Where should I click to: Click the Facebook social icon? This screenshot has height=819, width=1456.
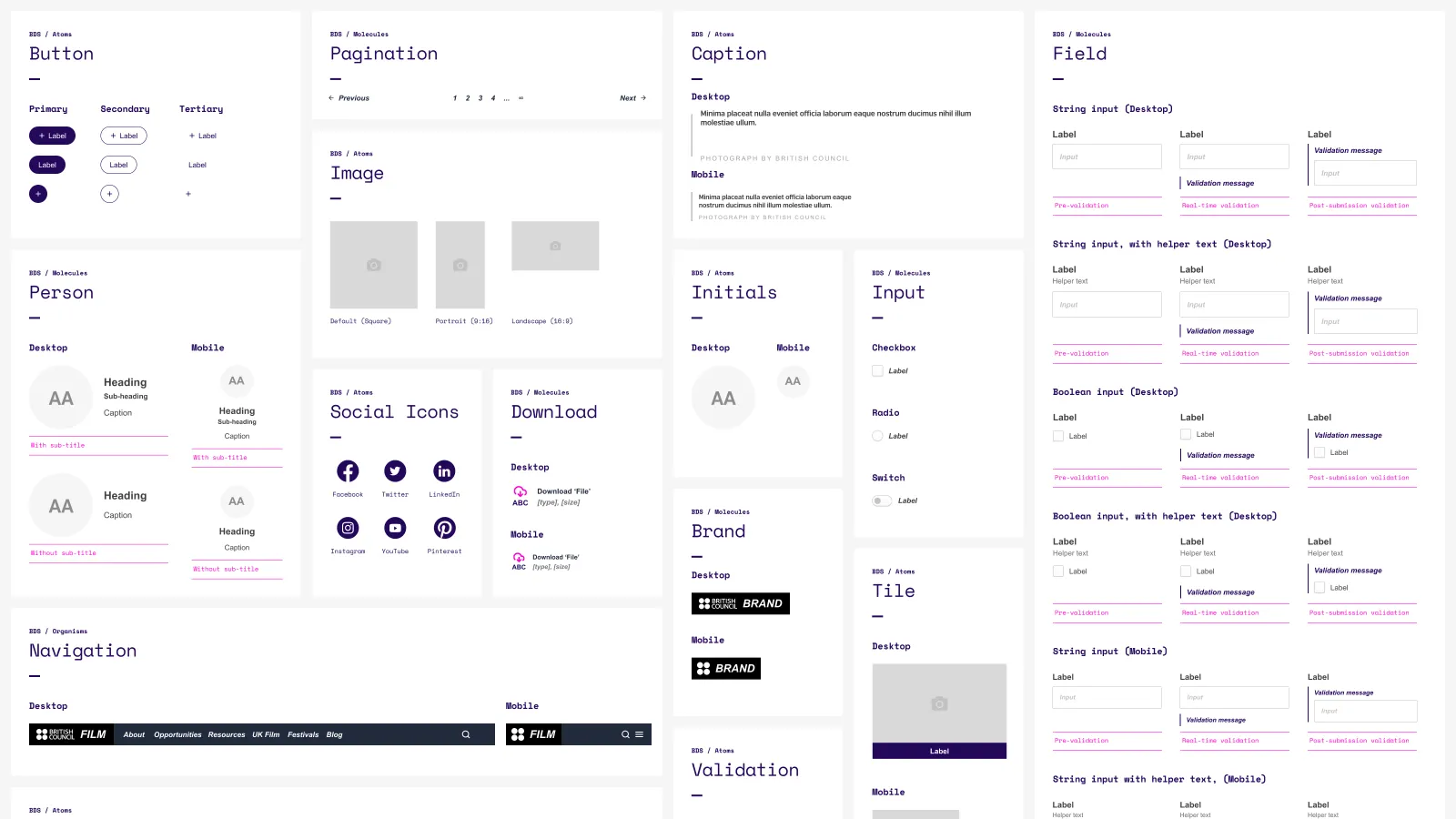[348, 471]
